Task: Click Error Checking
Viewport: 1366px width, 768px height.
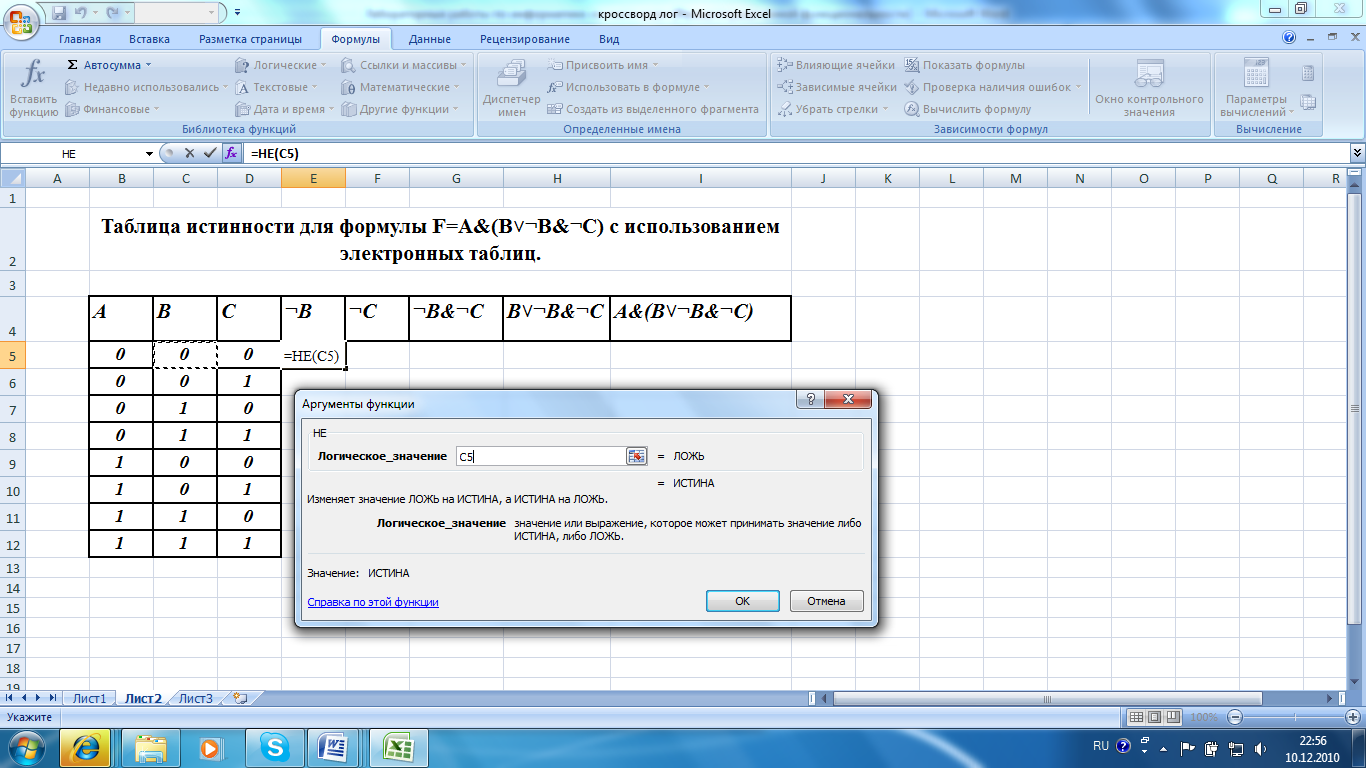Action: 994,87
